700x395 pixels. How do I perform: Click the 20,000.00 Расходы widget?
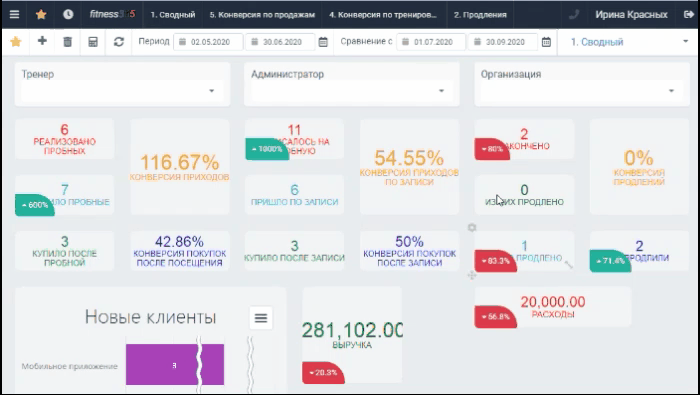(x=553, y=307)
